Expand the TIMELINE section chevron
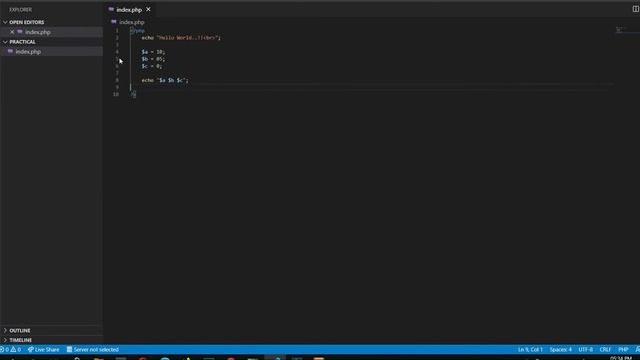 (5, 340)
